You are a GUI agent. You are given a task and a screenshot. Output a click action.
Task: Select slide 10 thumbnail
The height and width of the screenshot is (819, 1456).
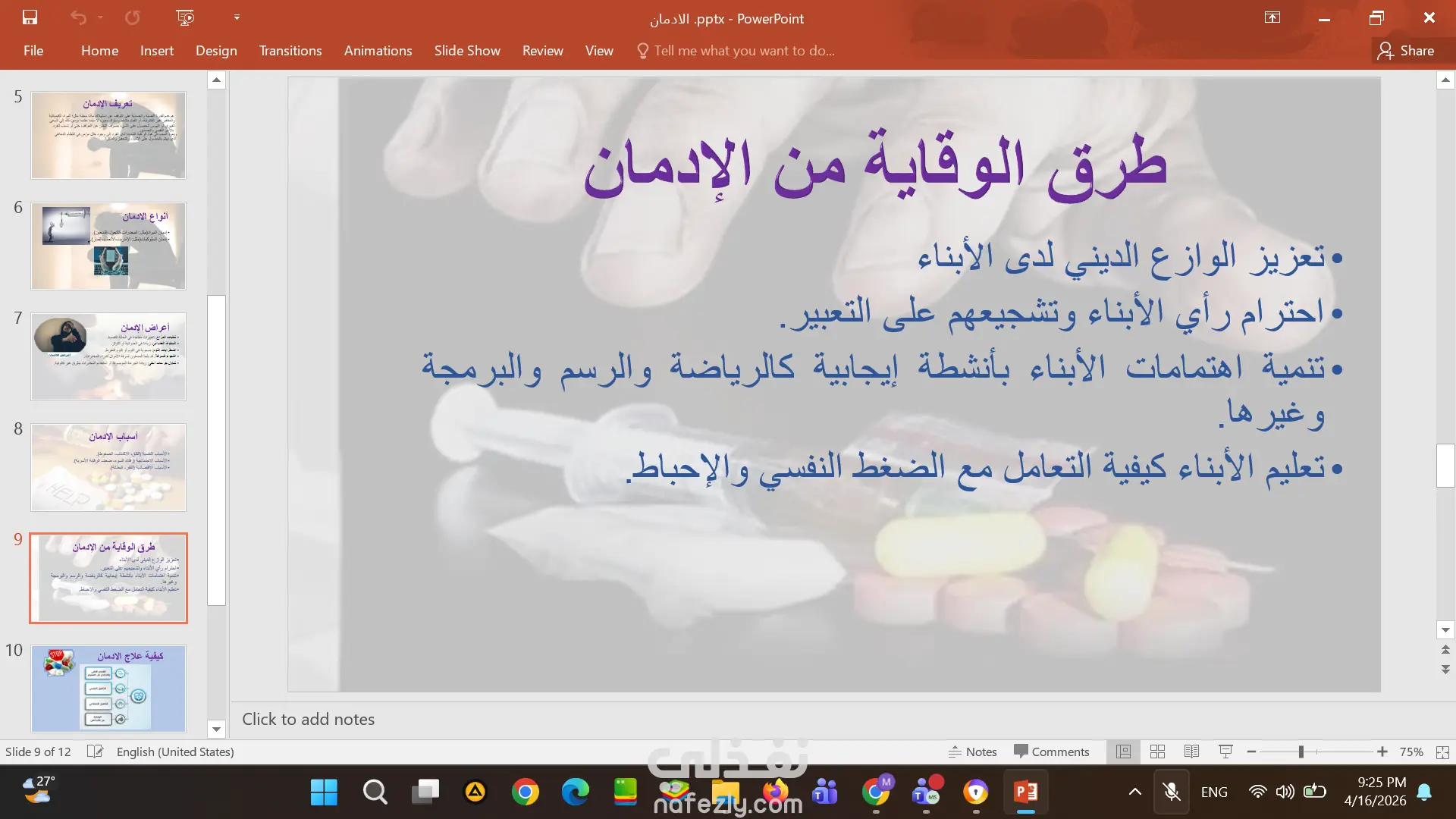coord(108,689)
